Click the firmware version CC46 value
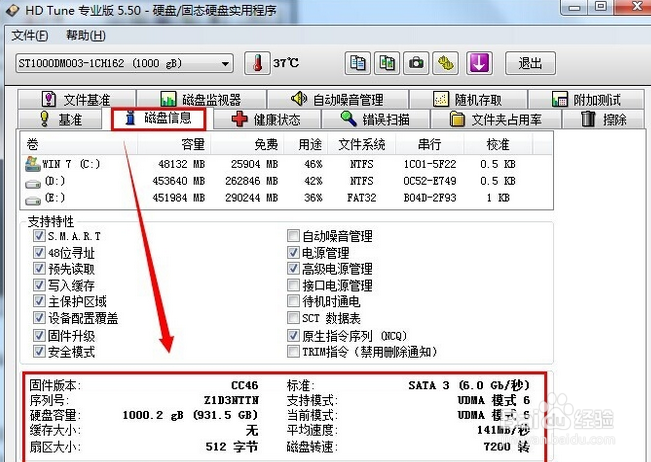 coord(245,385)
